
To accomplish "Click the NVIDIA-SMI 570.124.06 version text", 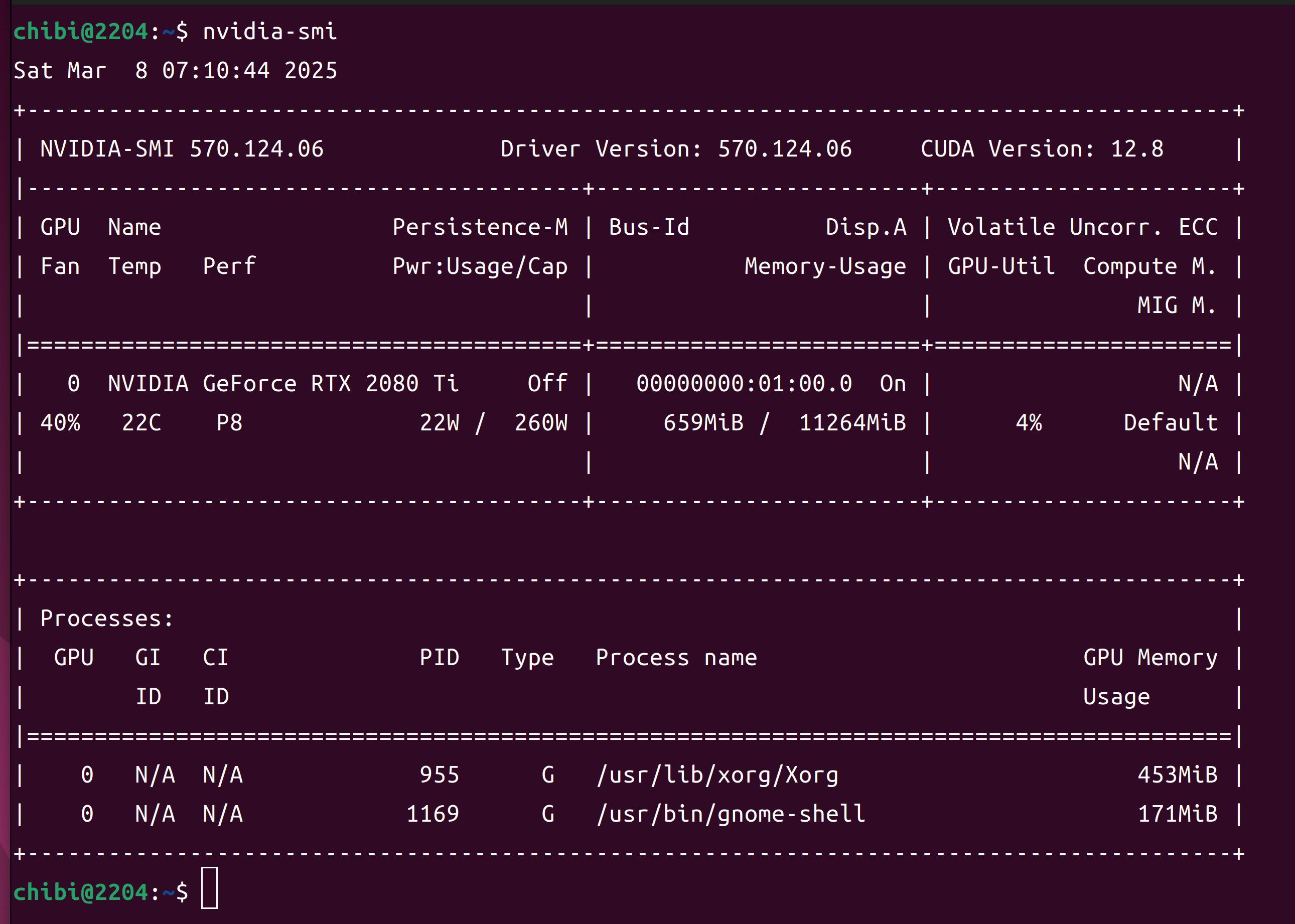I will tap(182, 149).
